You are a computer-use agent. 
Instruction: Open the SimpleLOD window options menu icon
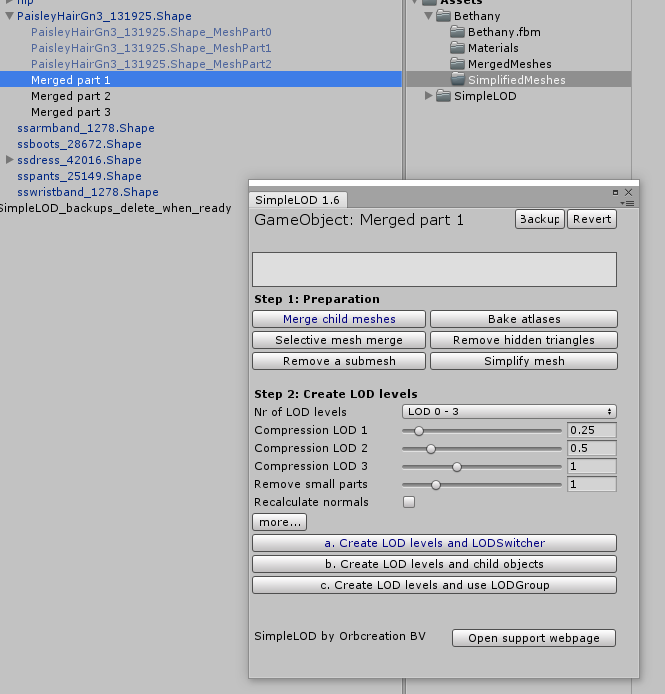[628, 203]
